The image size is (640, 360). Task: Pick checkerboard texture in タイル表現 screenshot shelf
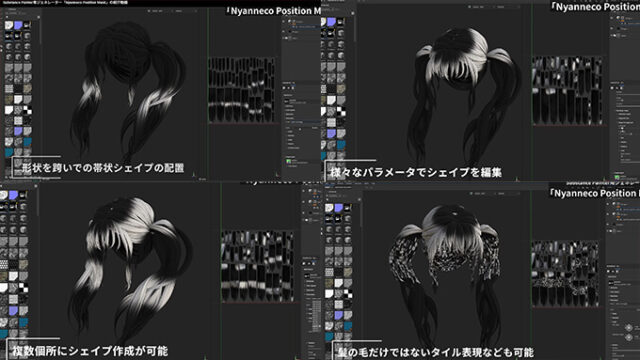click(348, 293)
